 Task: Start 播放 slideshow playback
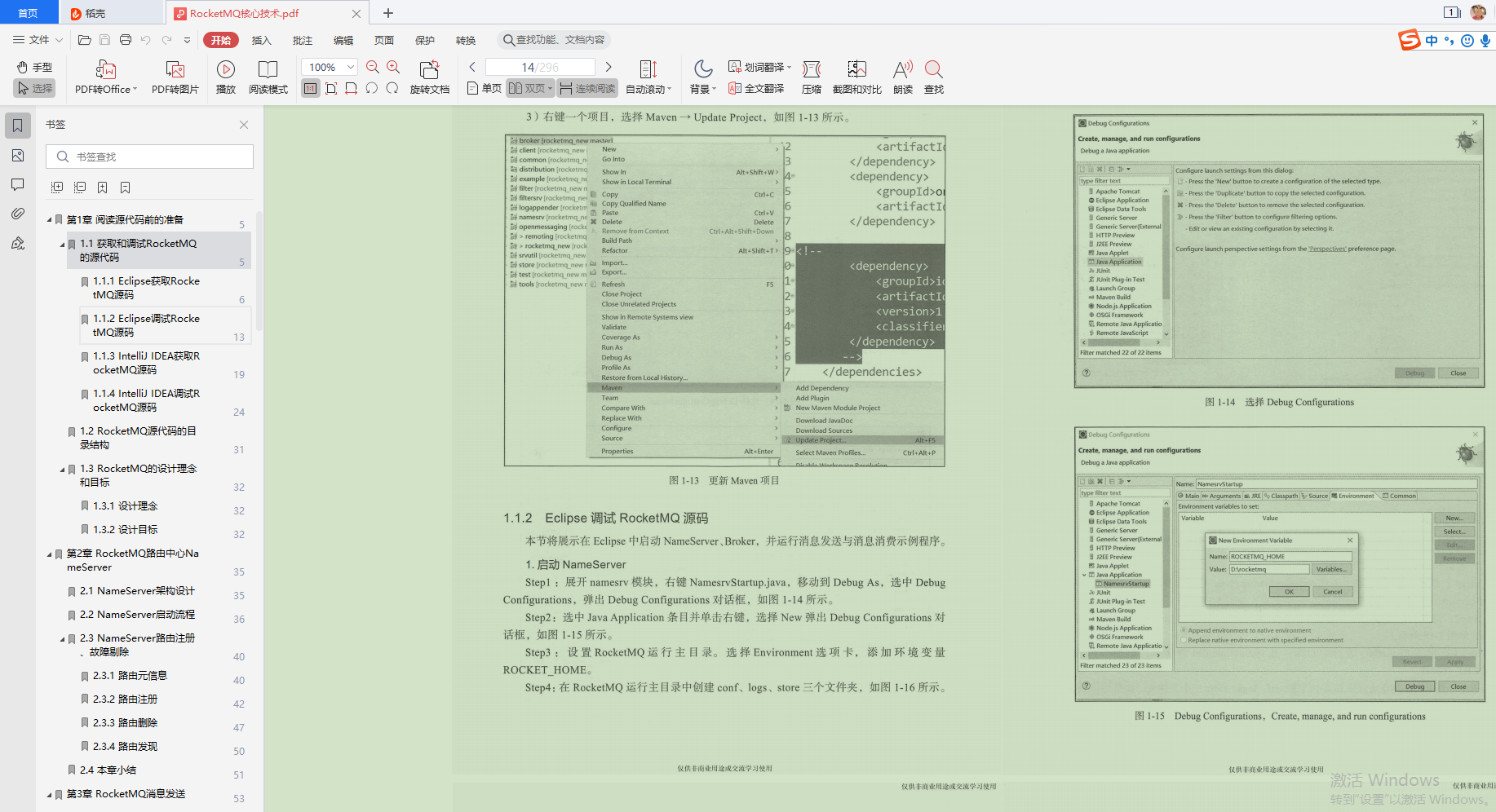tap(226, 77)
